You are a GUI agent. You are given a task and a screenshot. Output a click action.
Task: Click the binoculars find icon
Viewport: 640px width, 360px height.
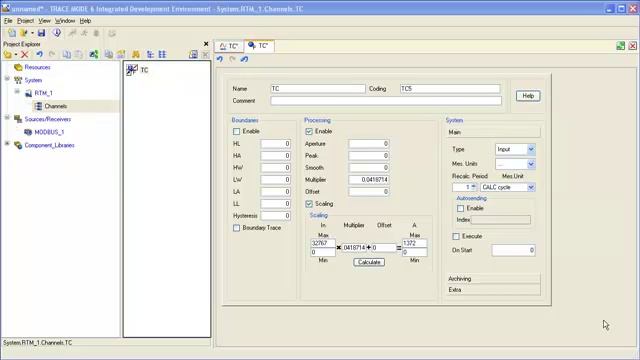136,54
